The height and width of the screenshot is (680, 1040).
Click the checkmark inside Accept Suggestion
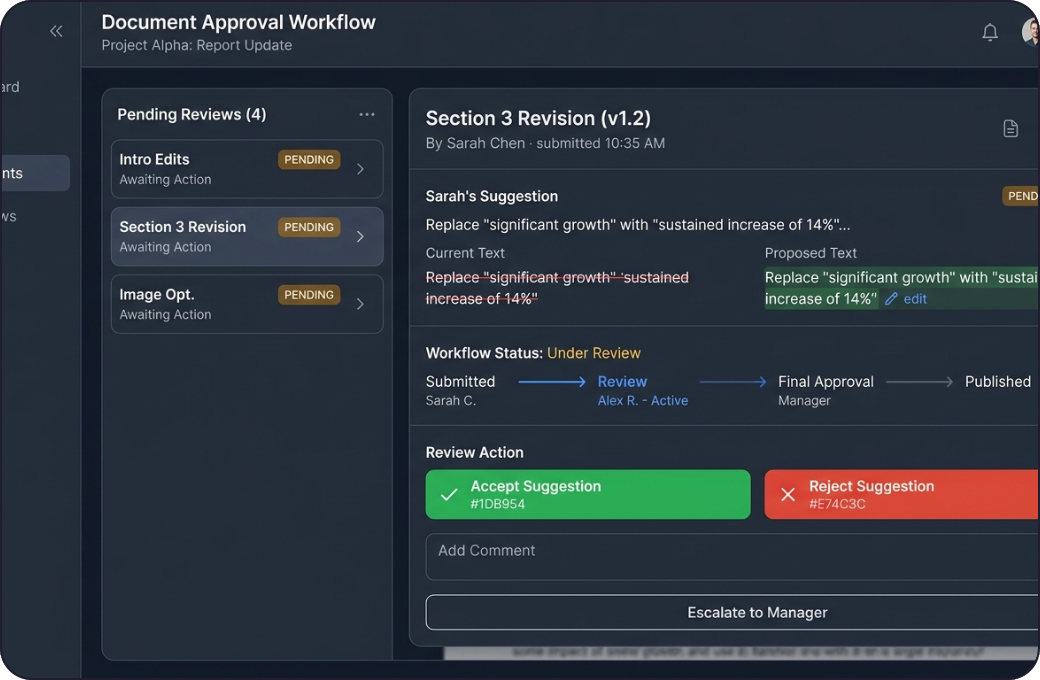(448, 494)
